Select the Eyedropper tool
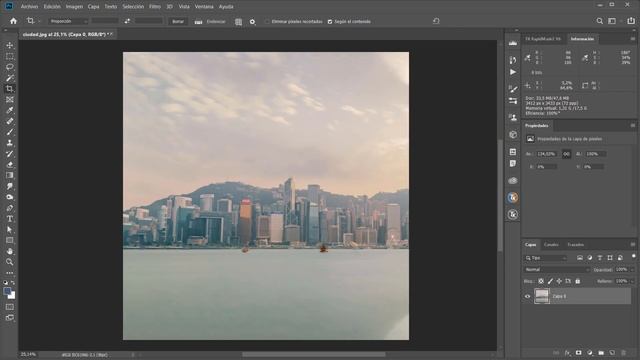 click(x=10, y=110)
